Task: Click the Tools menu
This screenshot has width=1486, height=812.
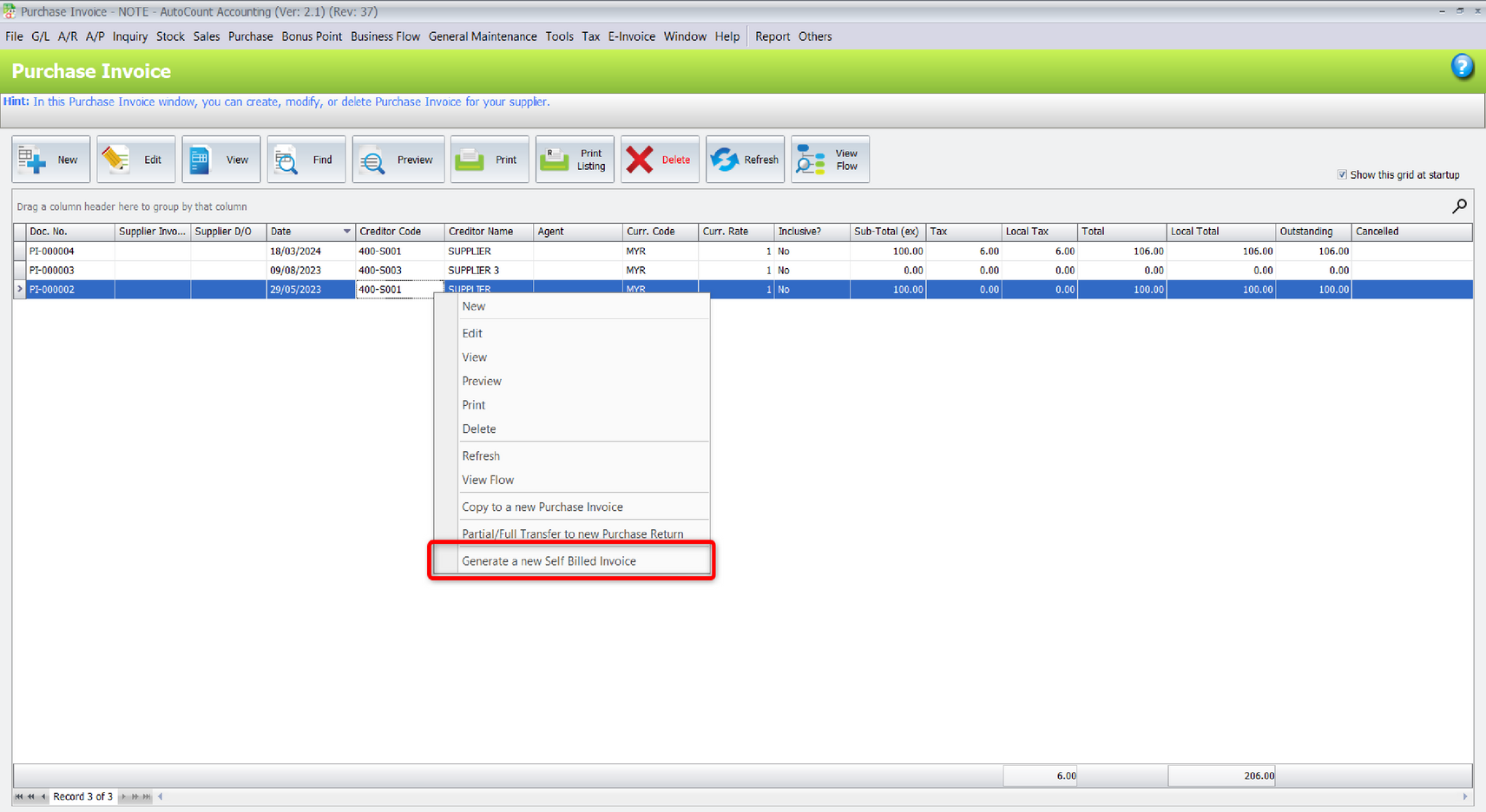Action: 559,36
